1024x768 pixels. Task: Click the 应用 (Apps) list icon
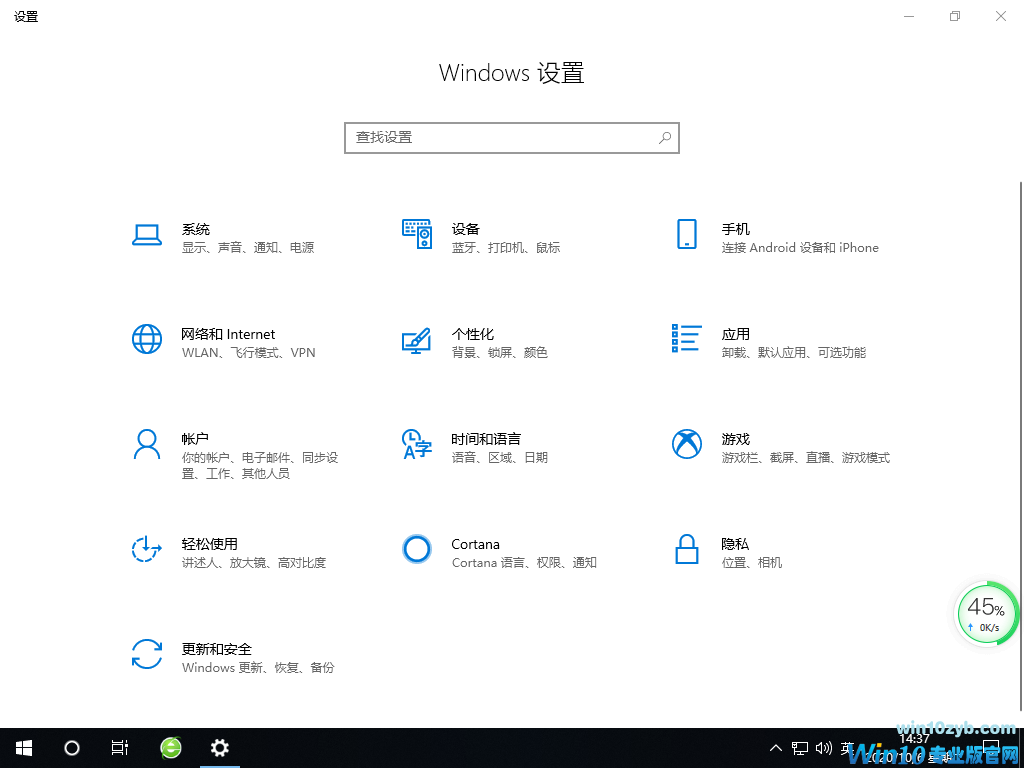[x=686, y=339]
